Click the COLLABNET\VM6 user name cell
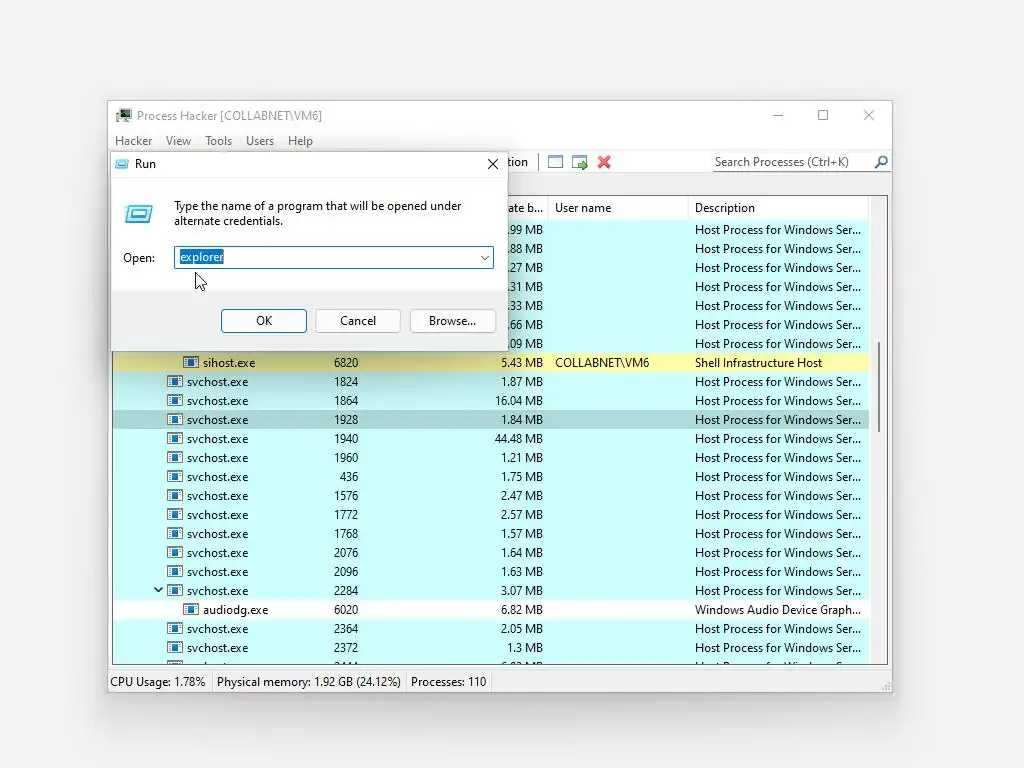Screen dimensions: 1024x768 (601, 362)
